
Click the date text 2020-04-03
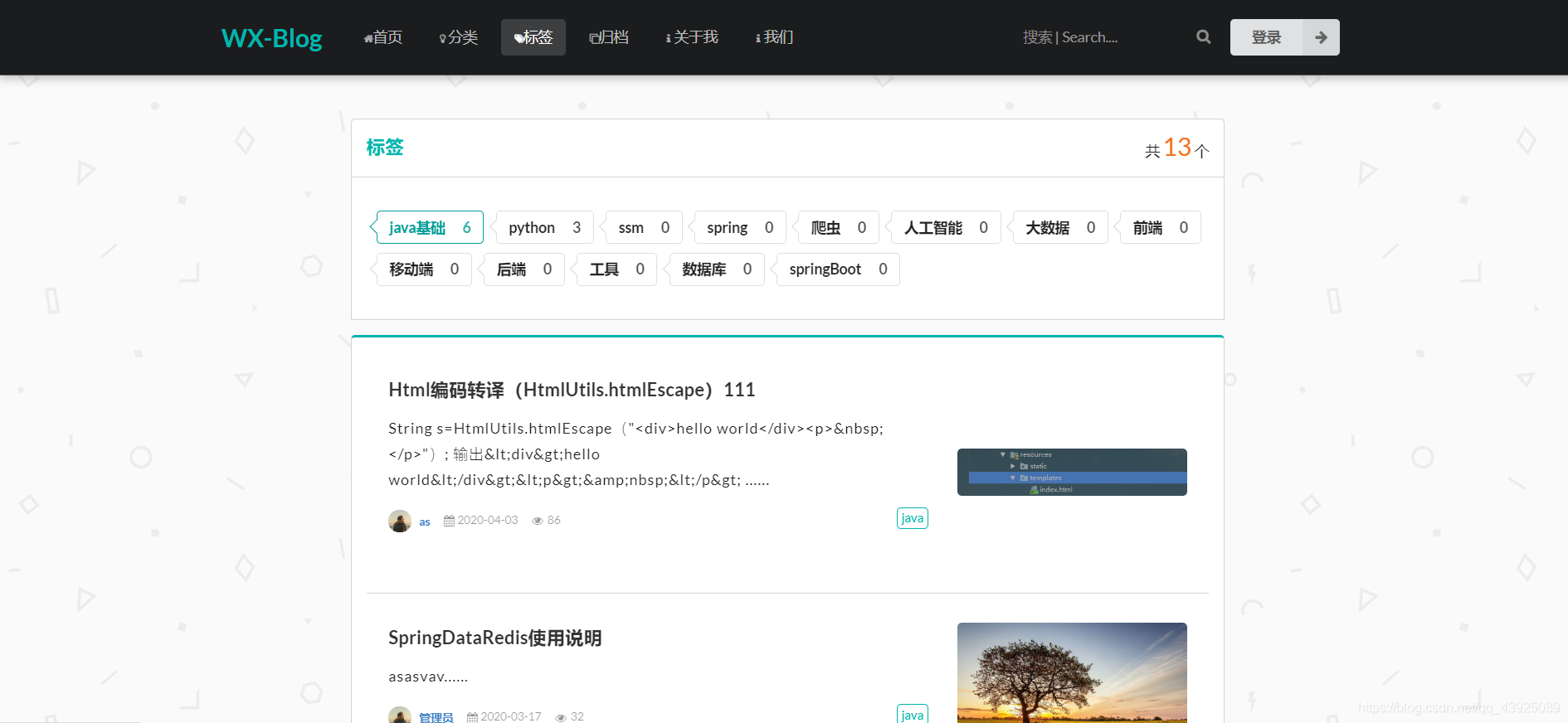(488, 520)
